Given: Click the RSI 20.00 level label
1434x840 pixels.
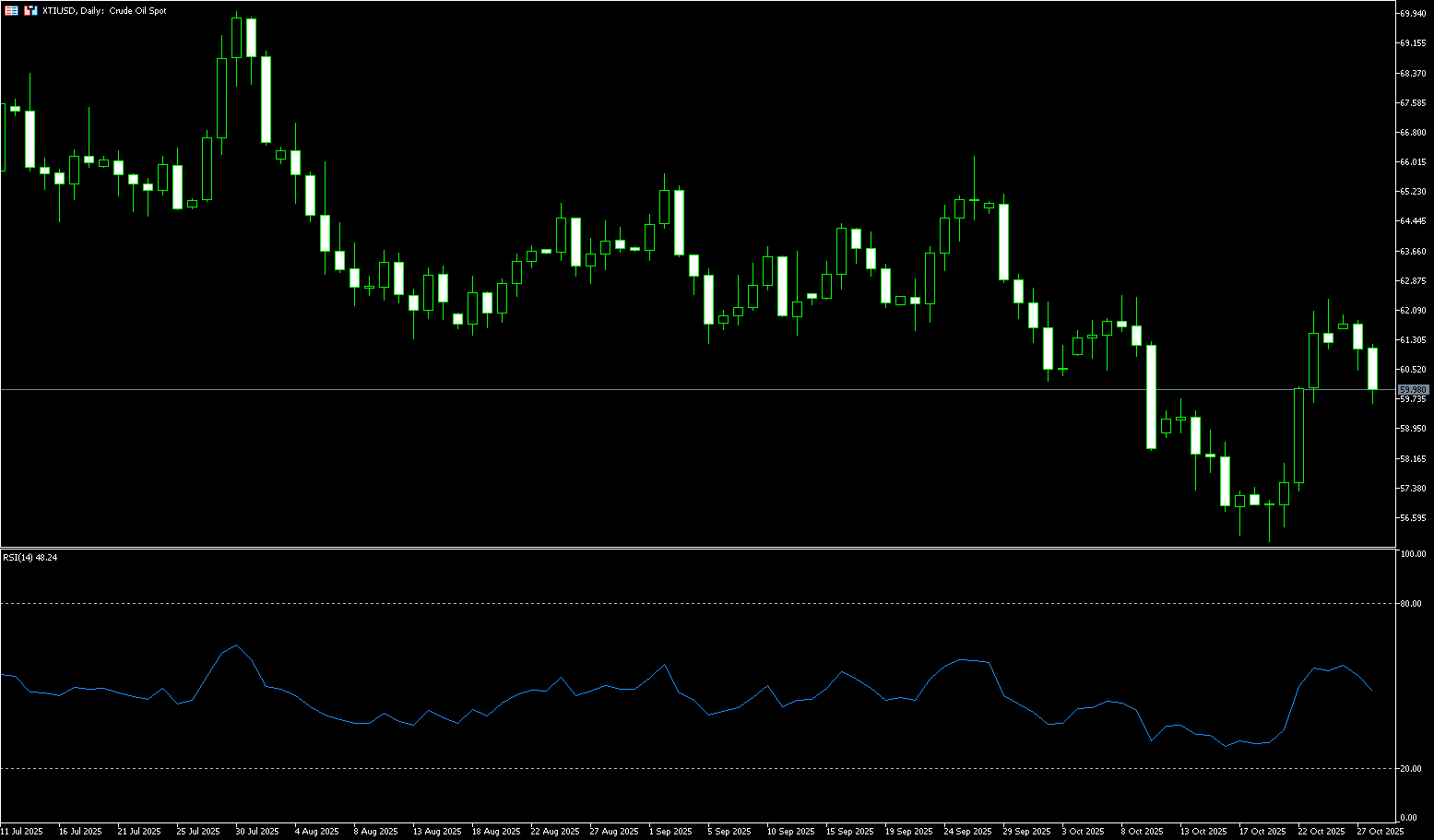Looking at the screenshot, I should (1410, 769).
